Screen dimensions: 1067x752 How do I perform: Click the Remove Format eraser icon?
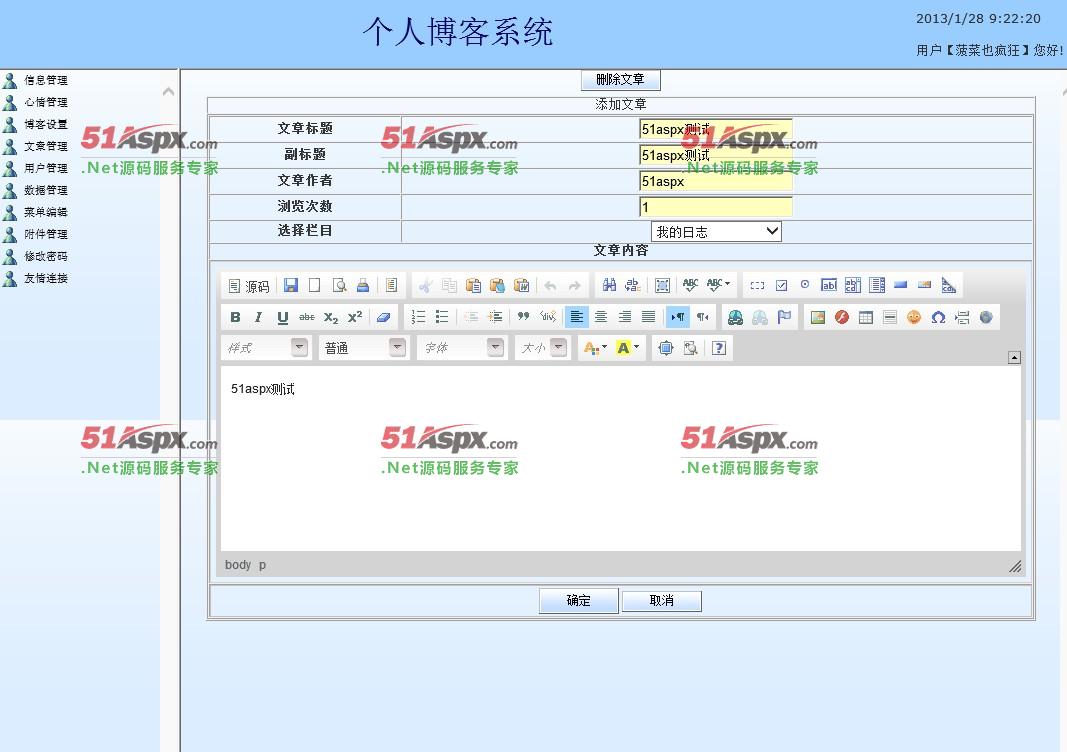point(384,317)
